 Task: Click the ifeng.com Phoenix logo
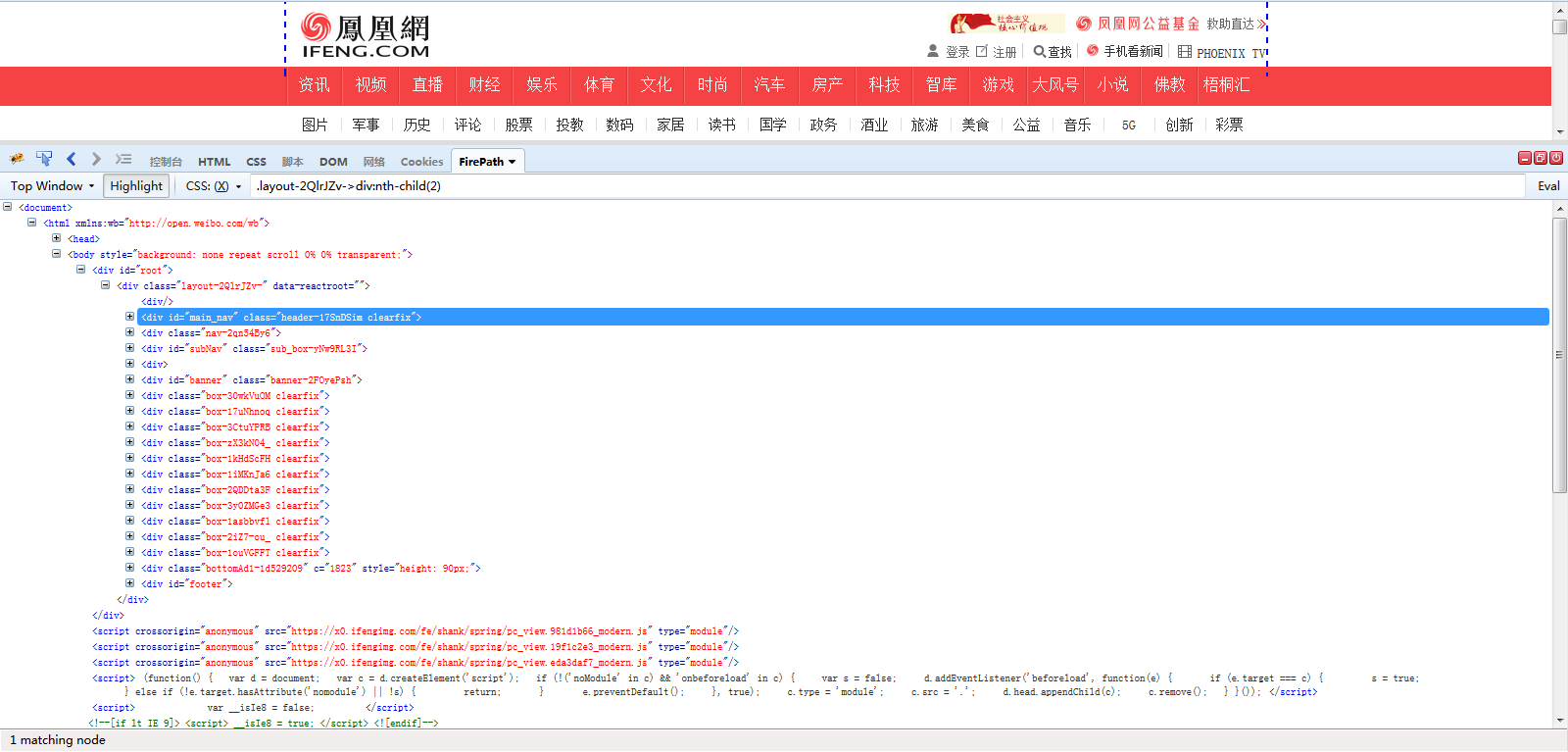365,35
